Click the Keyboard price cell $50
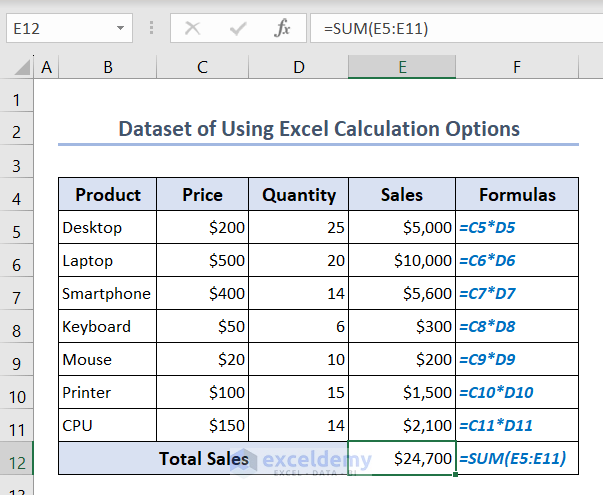The width and height of the screenshot is (603, 495). [x=203, y=327]
